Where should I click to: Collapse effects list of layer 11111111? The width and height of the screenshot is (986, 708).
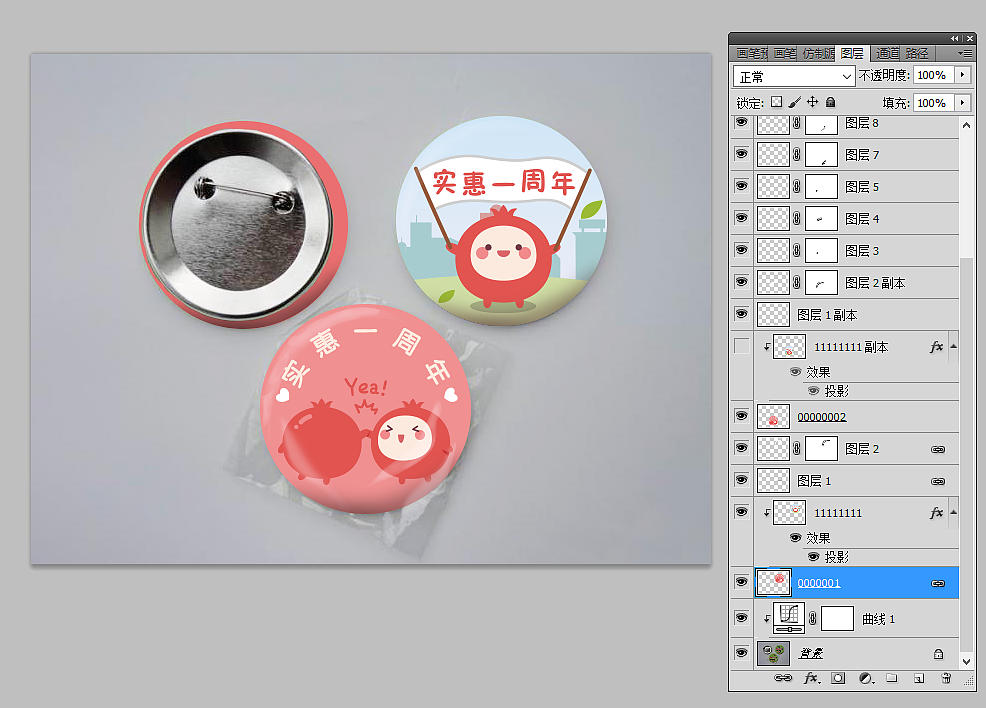[x=953, y=512]
